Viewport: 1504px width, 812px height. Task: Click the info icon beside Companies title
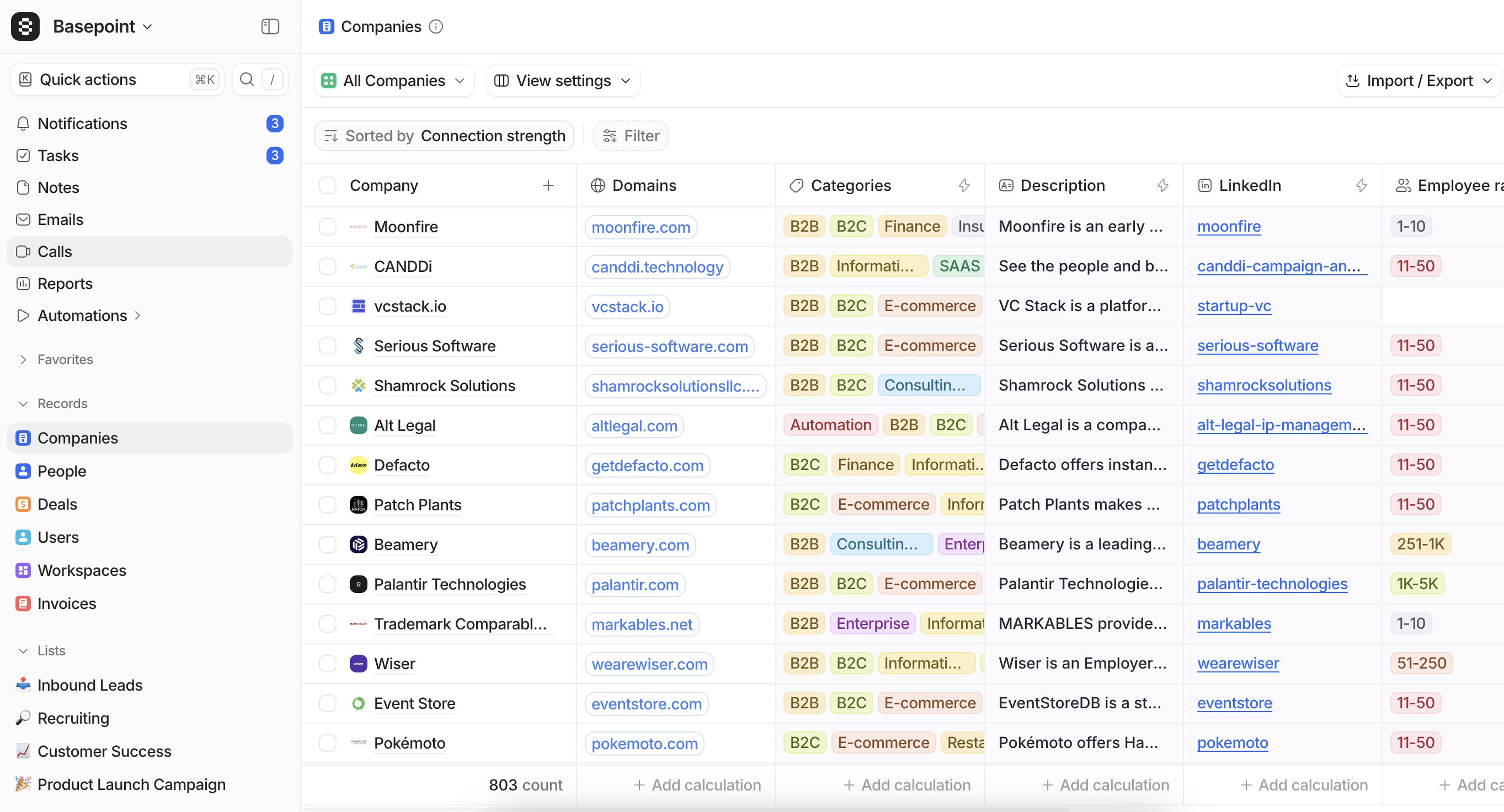coord(436,26)
